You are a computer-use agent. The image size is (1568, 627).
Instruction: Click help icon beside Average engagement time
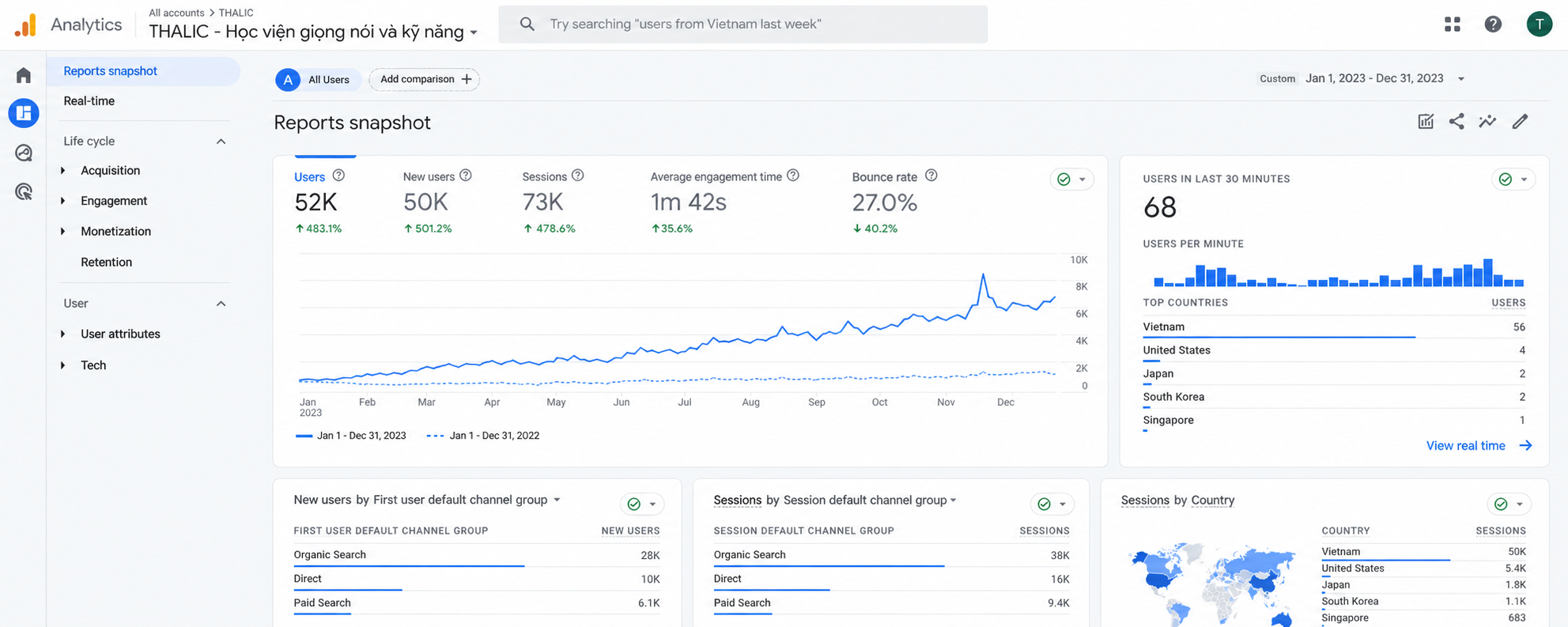793,176
